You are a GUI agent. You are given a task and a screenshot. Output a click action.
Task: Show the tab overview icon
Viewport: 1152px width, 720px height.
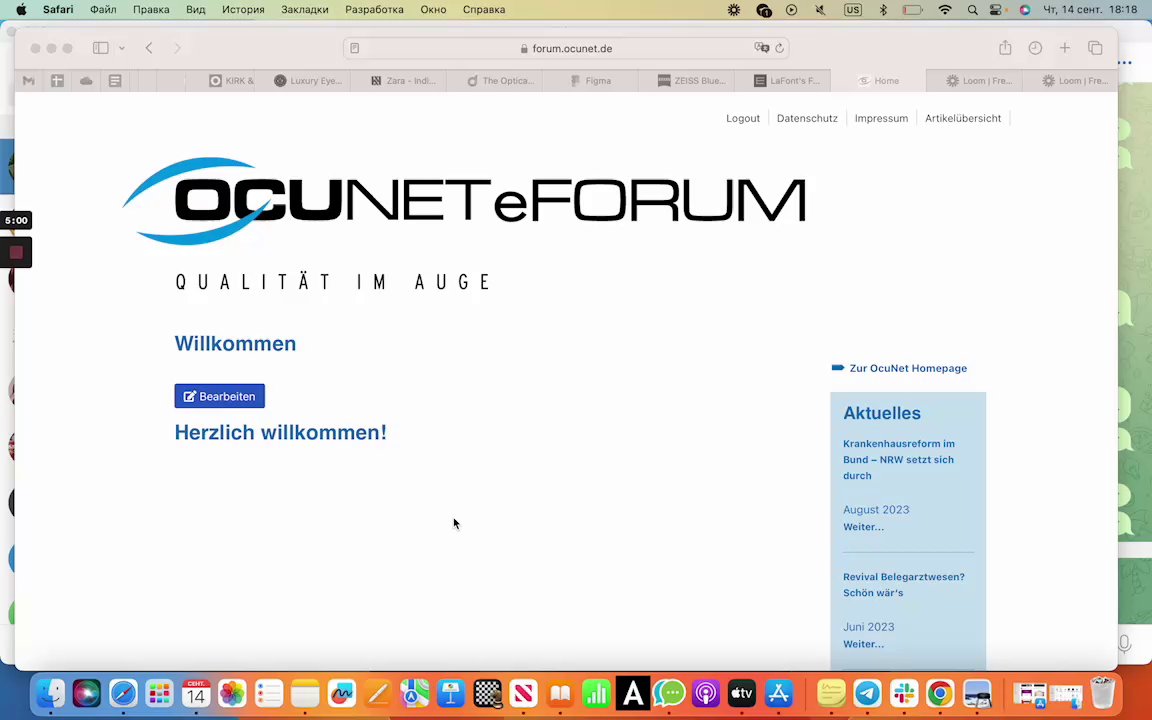1095,48
